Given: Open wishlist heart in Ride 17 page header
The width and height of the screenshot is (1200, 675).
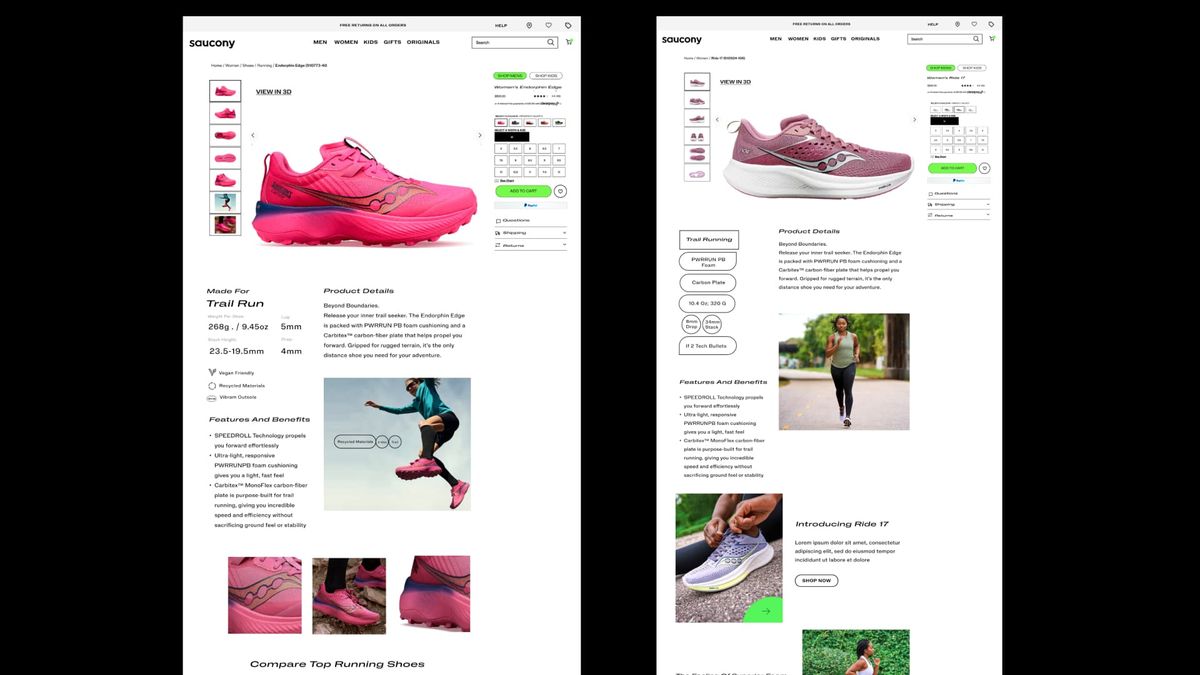Looking at the screenshot, I should pyautogui.click(x=974, y=24).
